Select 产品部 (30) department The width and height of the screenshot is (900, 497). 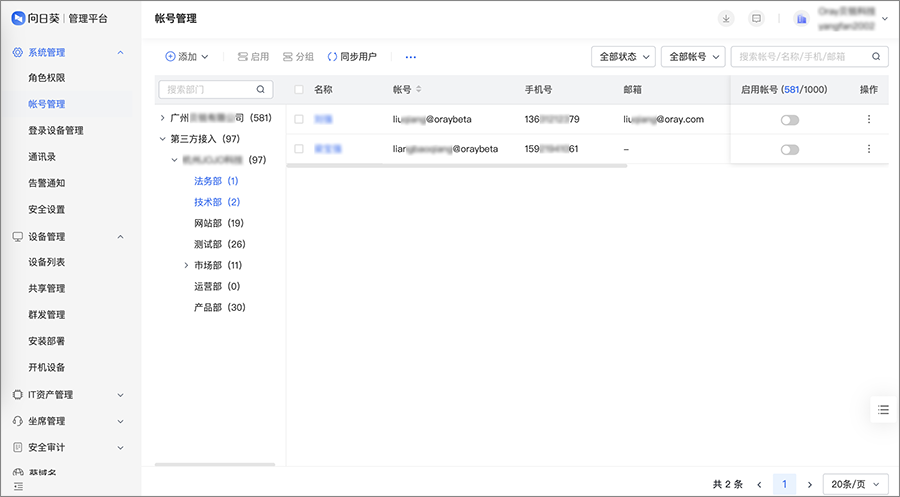pyautogui.click(x=219, y=308)
